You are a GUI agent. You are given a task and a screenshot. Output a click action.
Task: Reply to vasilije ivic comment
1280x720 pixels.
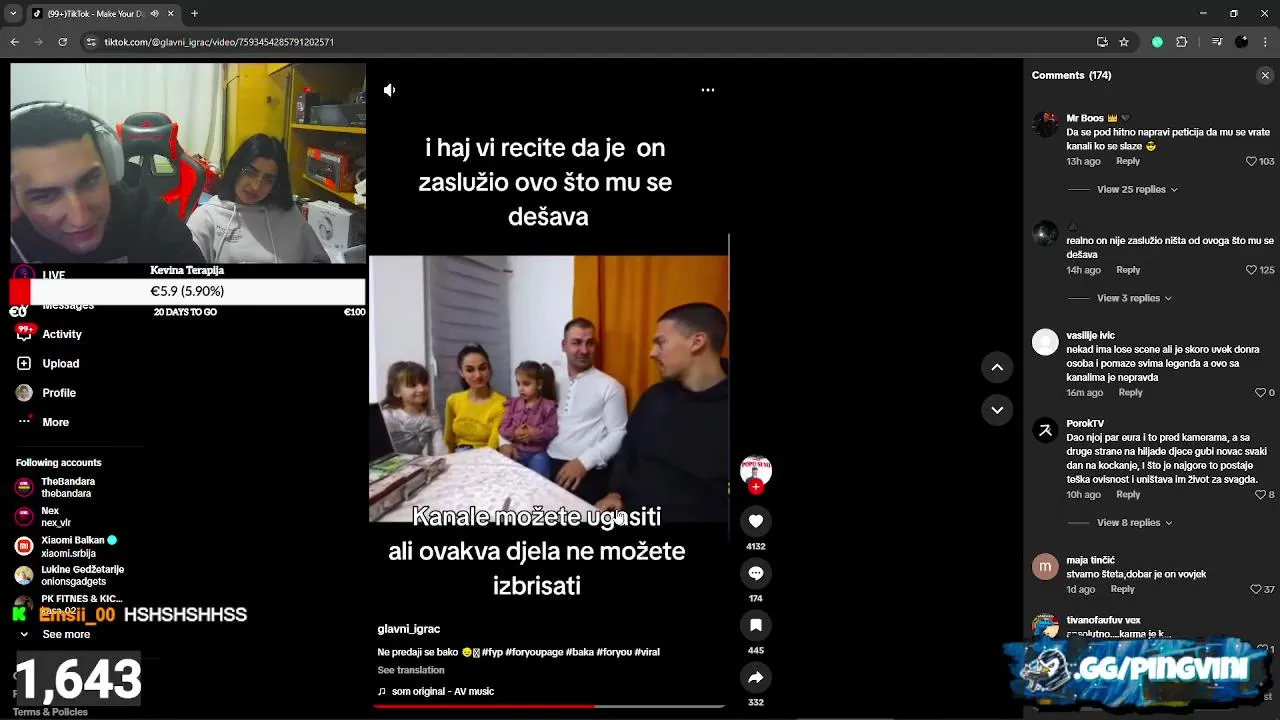tap(1130, 392)
